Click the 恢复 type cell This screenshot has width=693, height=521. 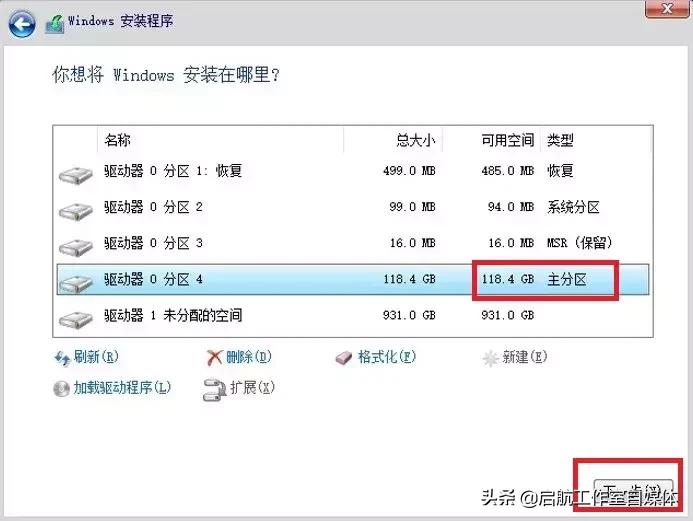click(560, 171)
